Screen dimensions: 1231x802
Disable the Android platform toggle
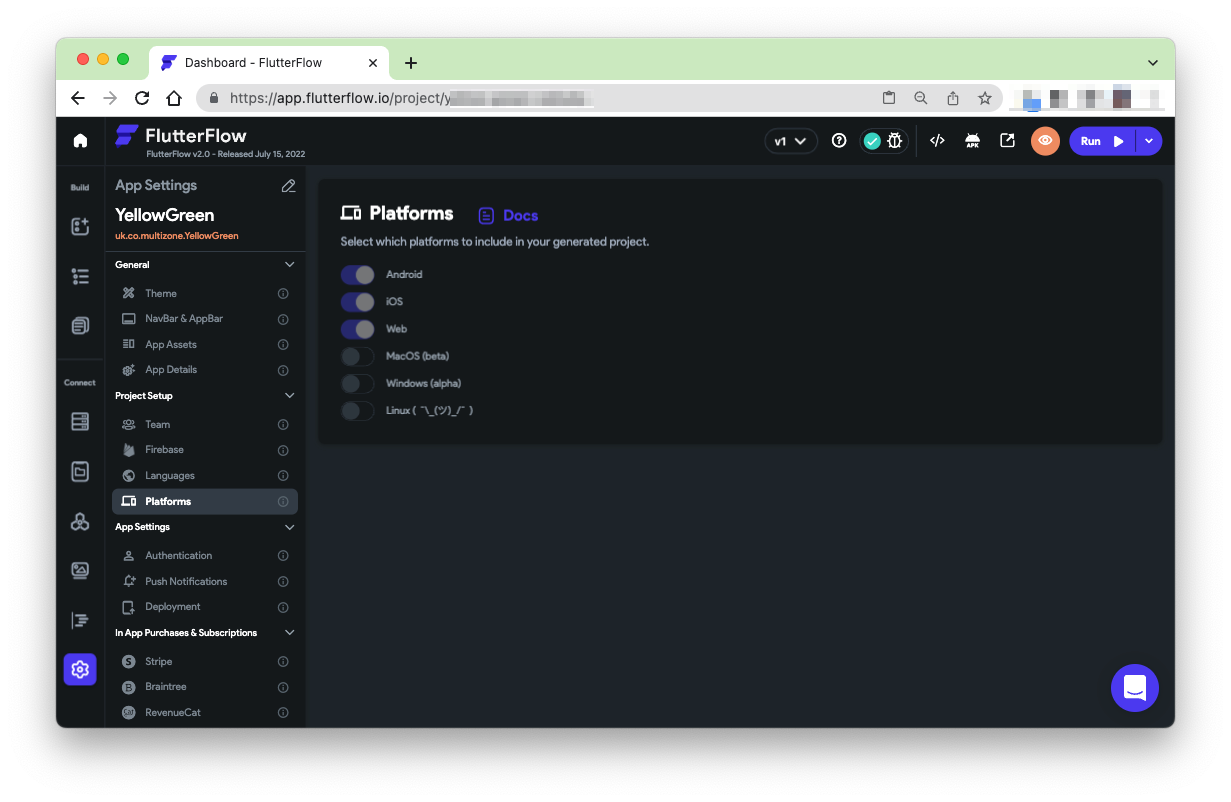point(357,274)
